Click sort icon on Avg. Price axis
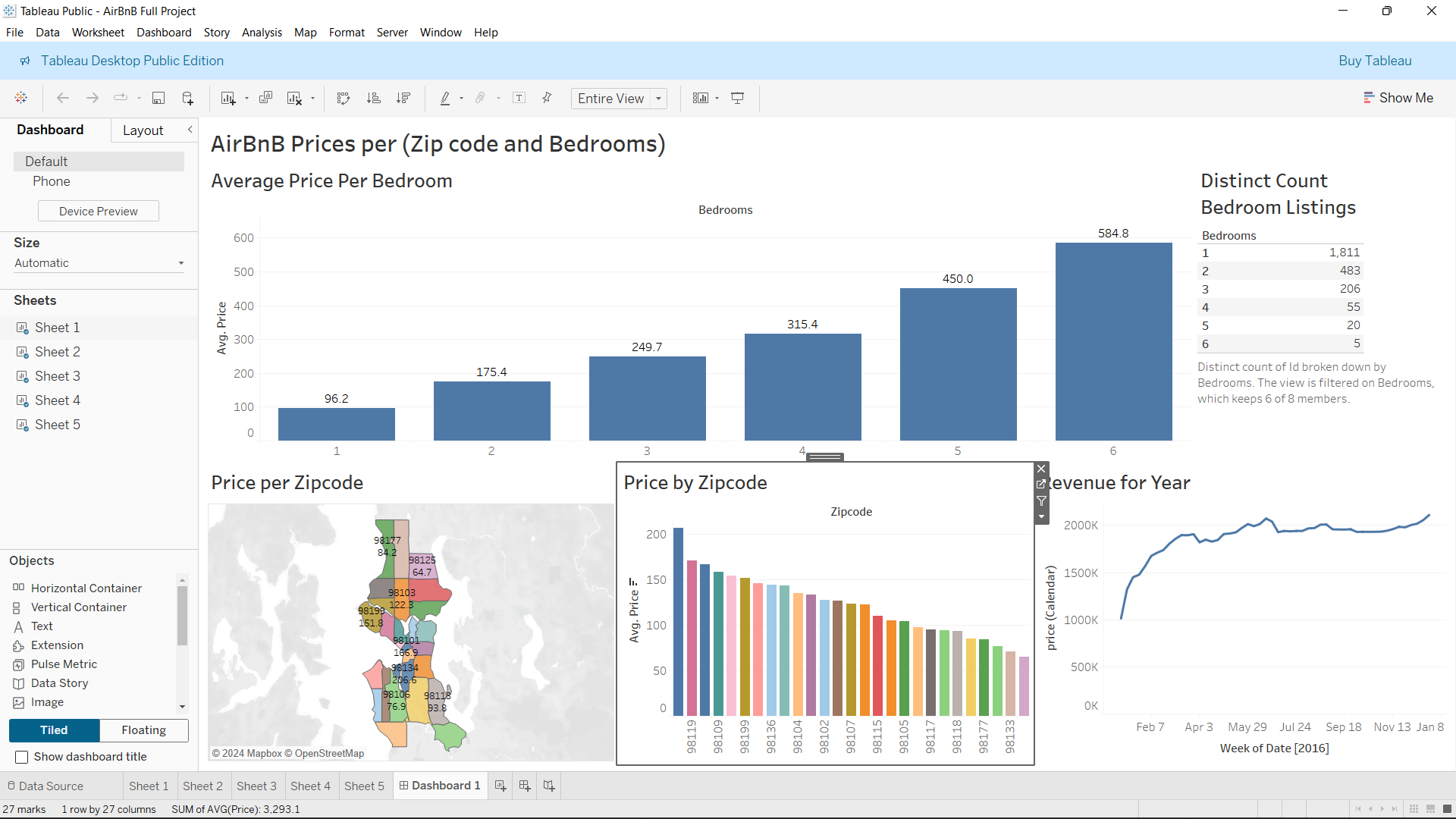 click(x=632, y=582)
